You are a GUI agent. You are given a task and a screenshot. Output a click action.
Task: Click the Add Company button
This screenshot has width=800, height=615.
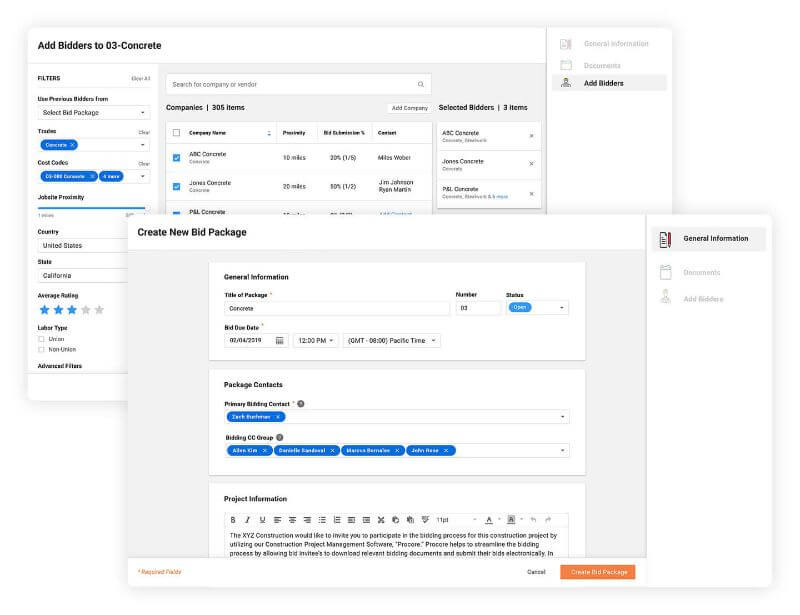coord(410,108)
